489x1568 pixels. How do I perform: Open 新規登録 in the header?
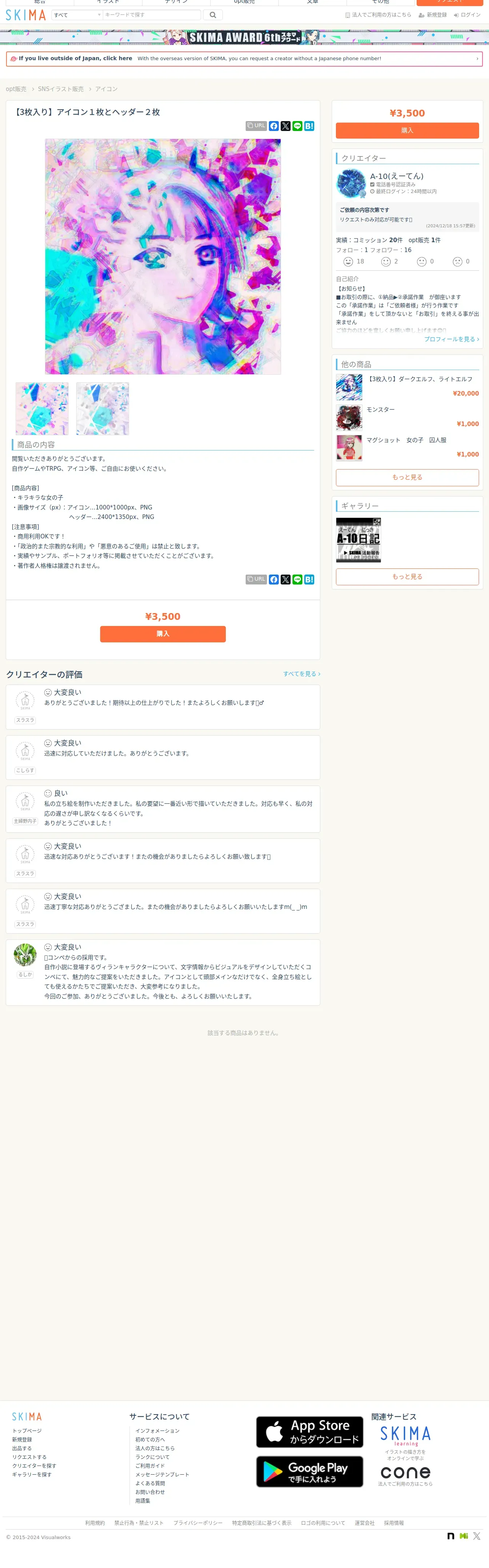pos(432,15)
